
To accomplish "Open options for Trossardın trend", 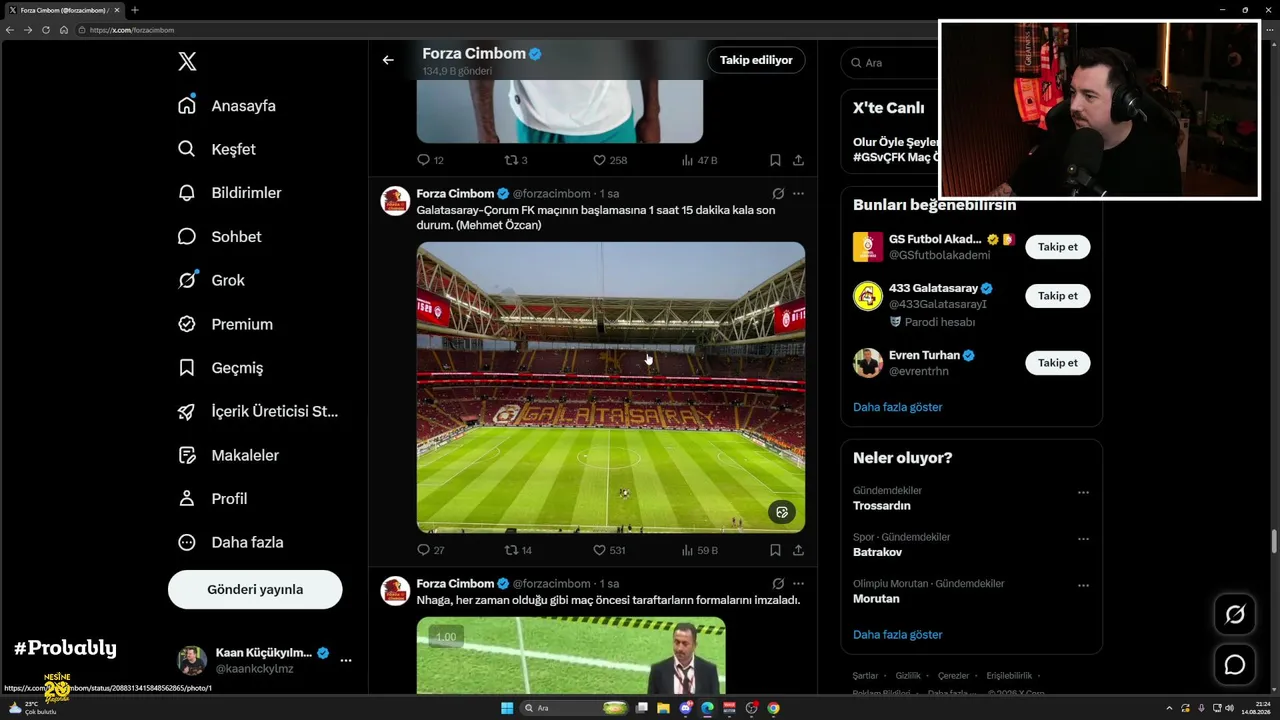I will pos(1083,492).
